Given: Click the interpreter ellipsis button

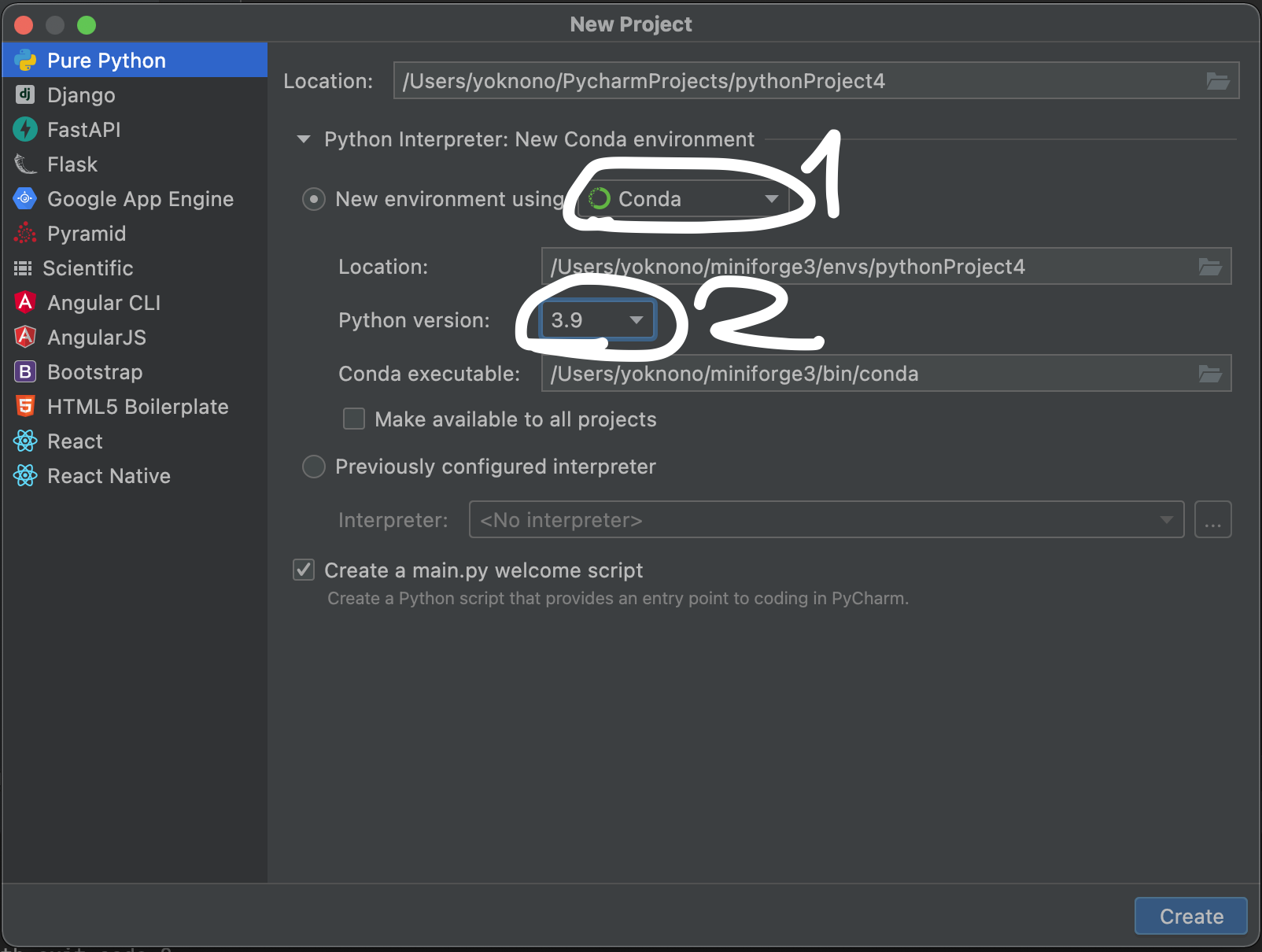Looking at the screenshot, I should [x=1212, y=520].
